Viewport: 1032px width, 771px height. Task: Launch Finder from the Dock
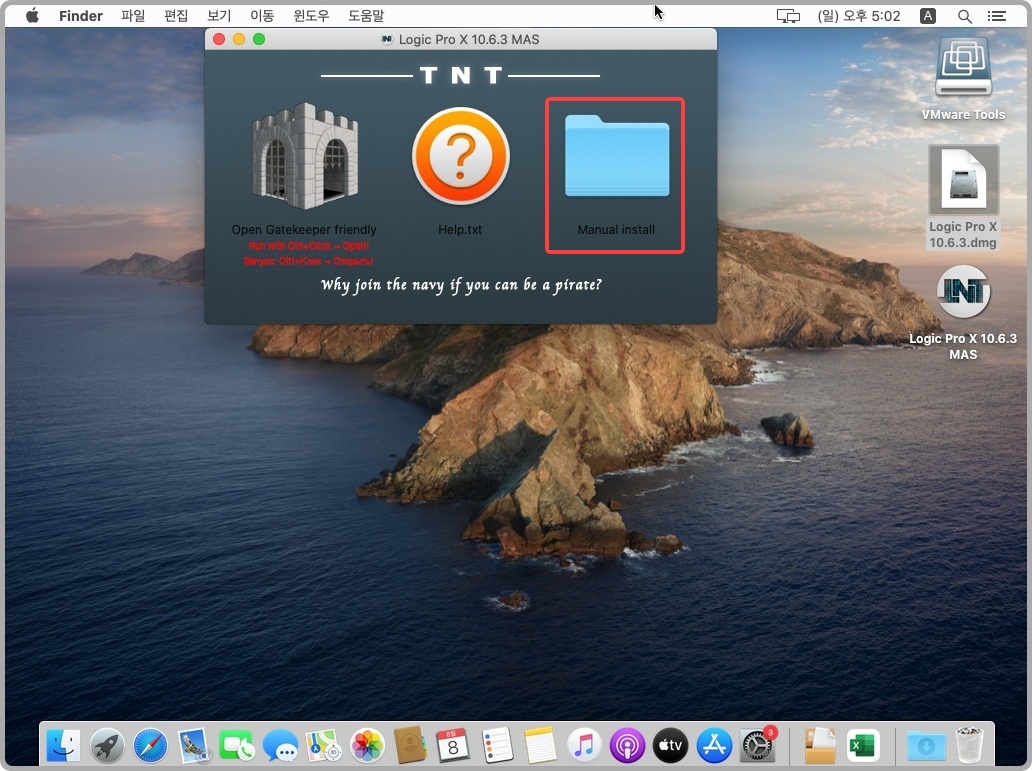click(x=63, y=745)
